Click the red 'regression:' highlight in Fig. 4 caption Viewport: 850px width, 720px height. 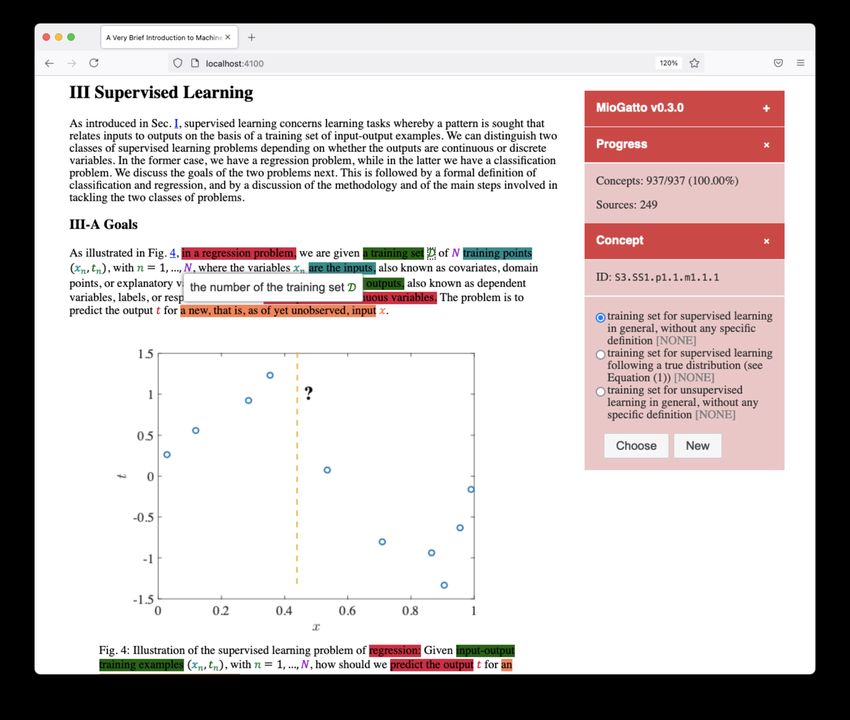(395, 650)
